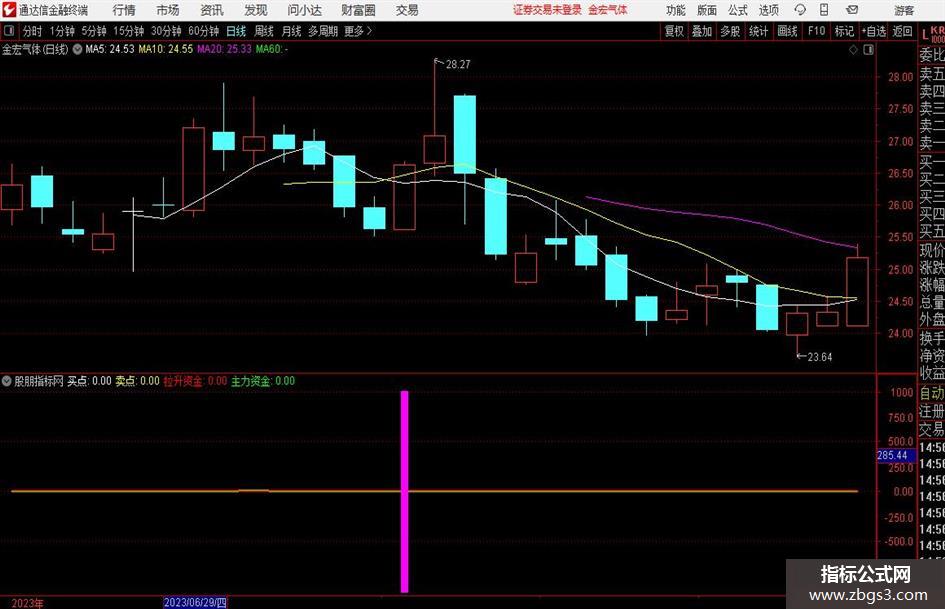Click the diamond icon above the chart

point(853,50)
